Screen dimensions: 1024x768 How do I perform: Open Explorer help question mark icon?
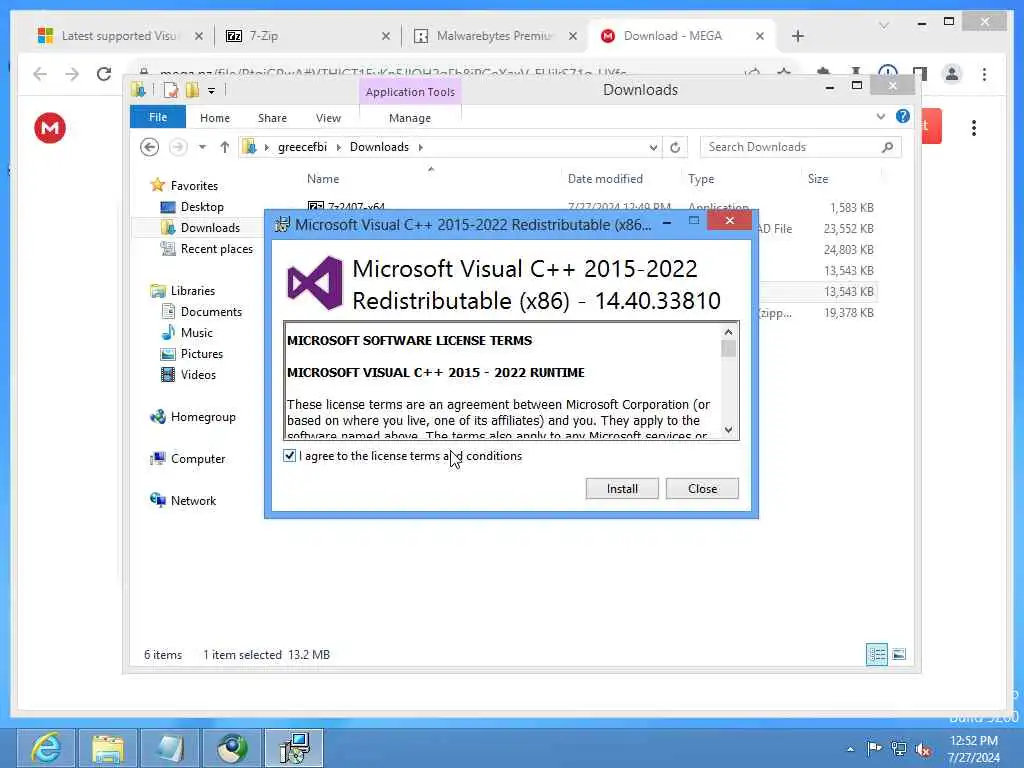coord(903,116)
